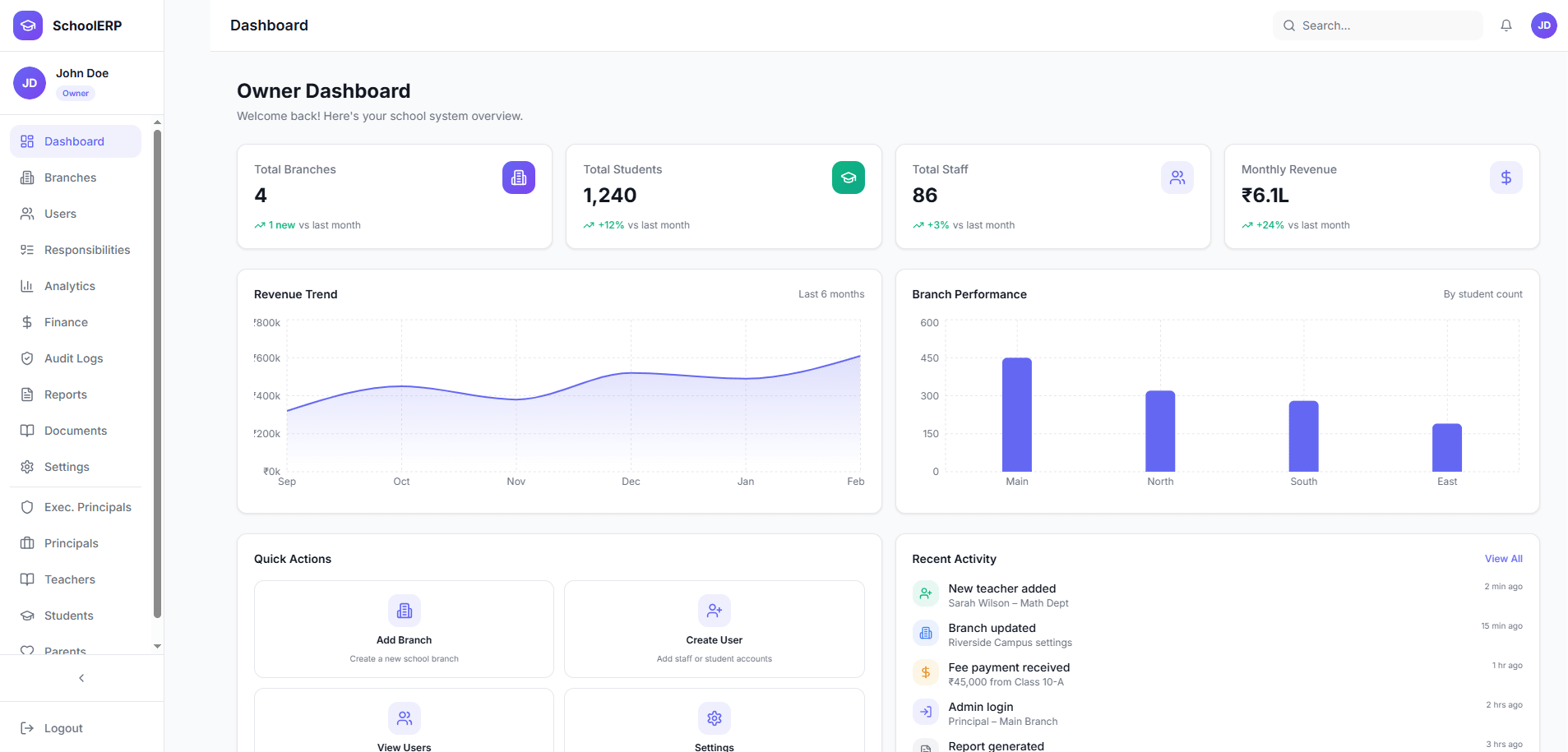Viewport: 1568px width, 752px height.
Task: Click View All in Recent Activity
Action: 1503,559
